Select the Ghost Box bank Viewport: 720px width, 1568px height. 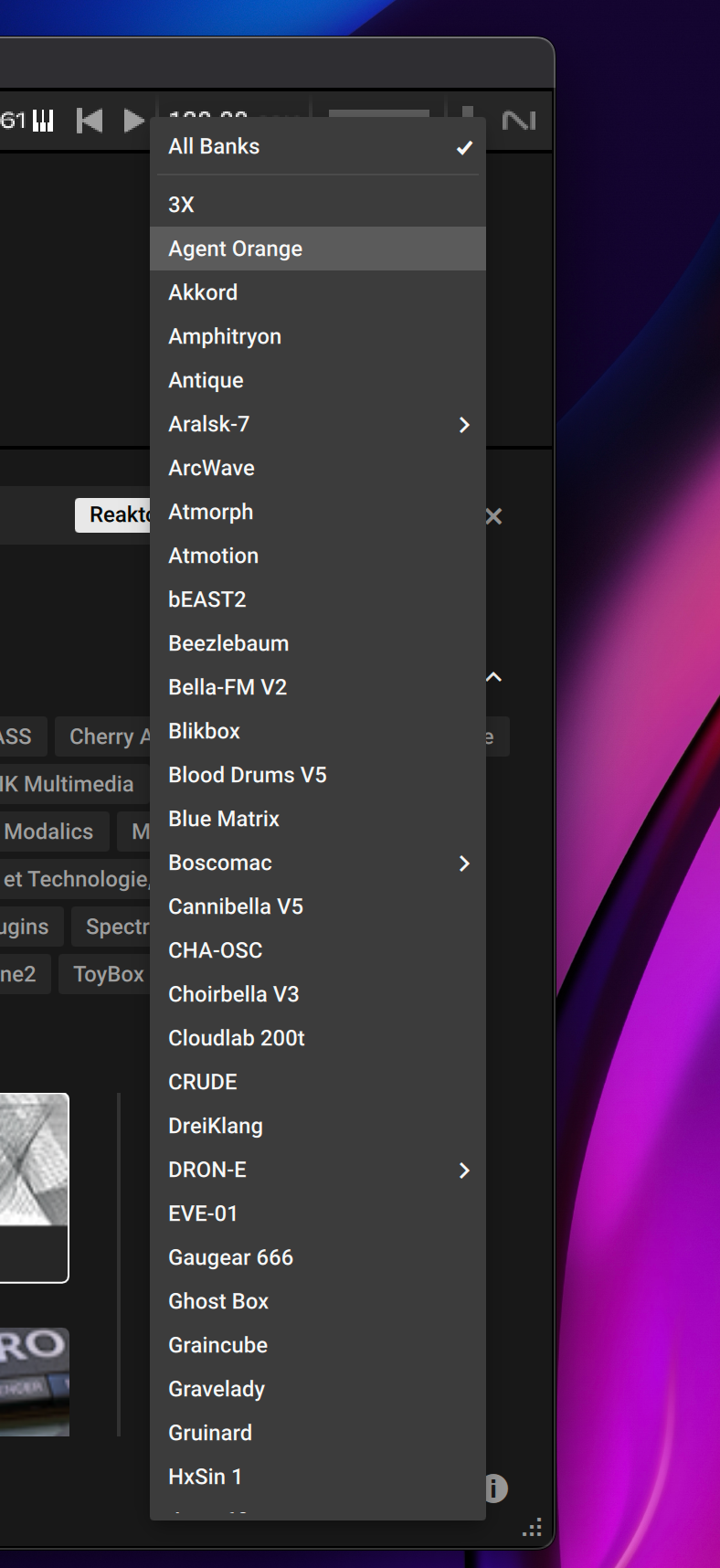(x=317, y=1301)
